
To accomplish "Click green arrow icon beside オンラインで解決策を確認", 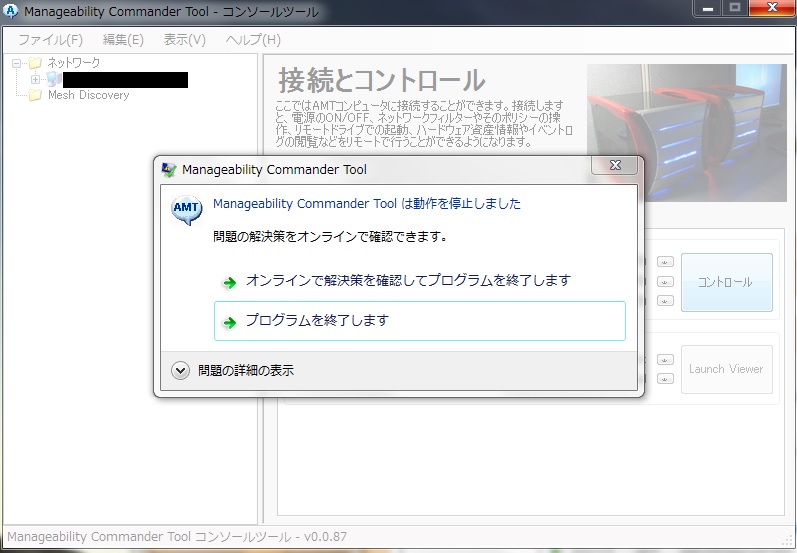I will pyautogui.click(x=230, y=282).
